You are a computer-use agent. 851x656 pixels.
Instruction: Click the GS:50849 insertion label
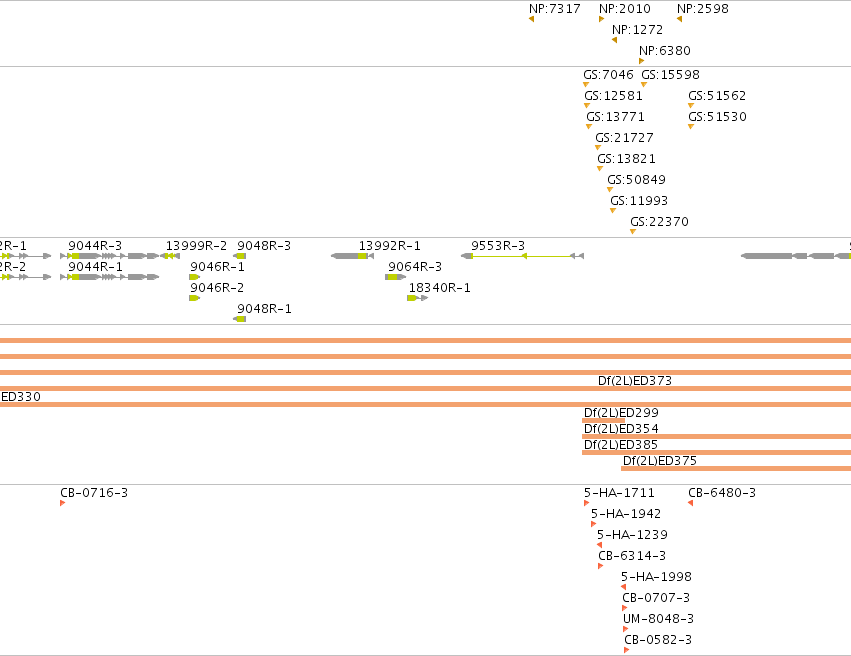[637, 180]
